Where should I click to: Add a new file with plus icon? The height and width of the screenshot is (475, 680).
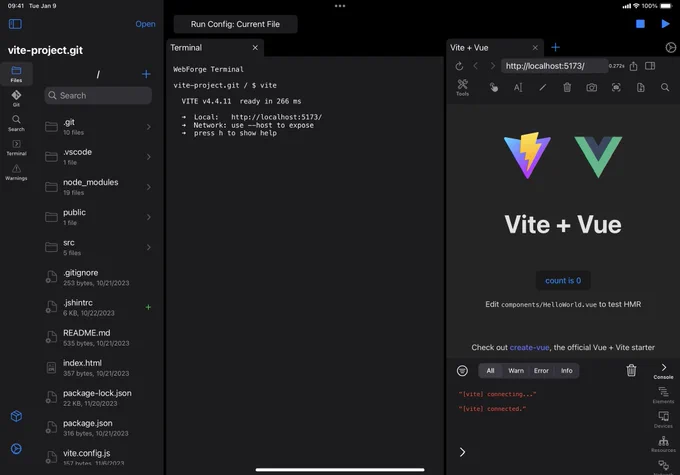146,74
